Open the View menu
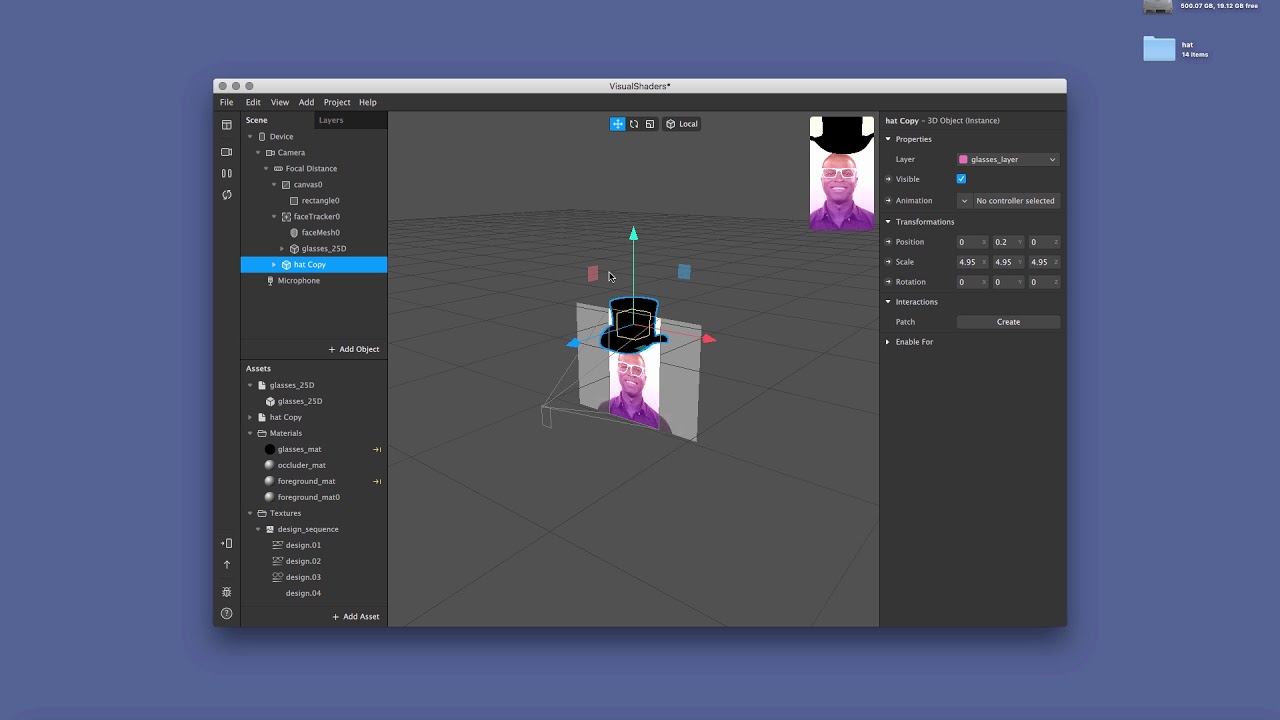The height and width of the screenshot is (720, 1280). point(280,102)
